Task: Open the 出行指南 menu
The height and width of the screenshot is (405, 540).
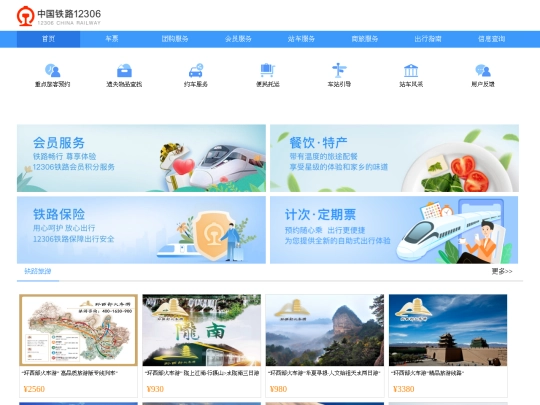Action: (x=428, y=39)
